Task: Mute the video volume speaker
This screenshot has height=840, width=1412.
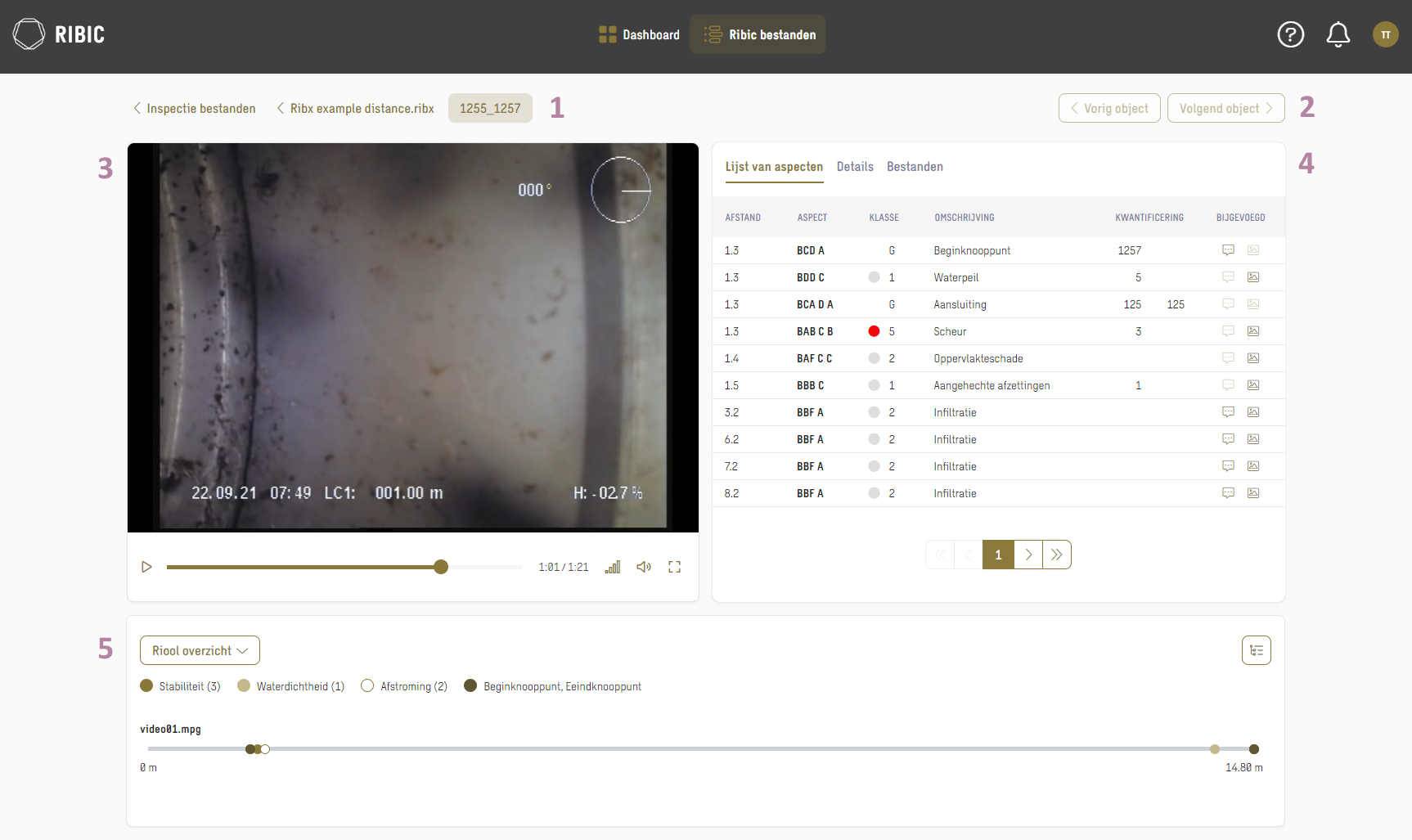Action: point(644,567)
